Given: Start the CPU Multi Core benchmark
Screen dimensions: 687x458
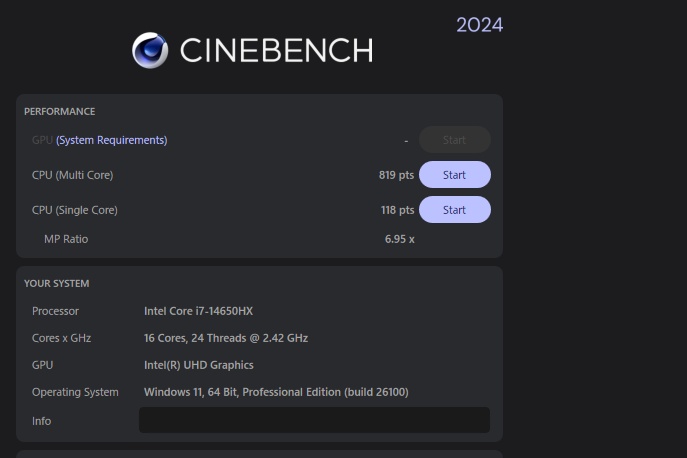Looking at the screenshot, I should point(454,175).
